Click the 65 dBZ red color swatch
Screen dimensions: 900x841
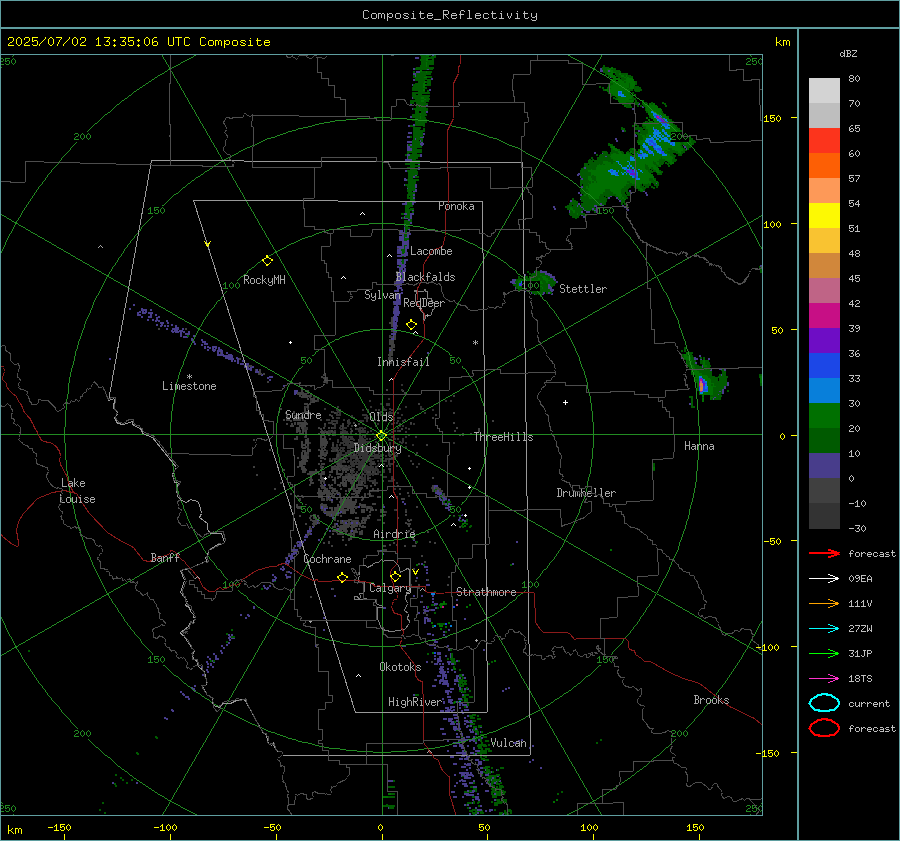tap(824, 140)
